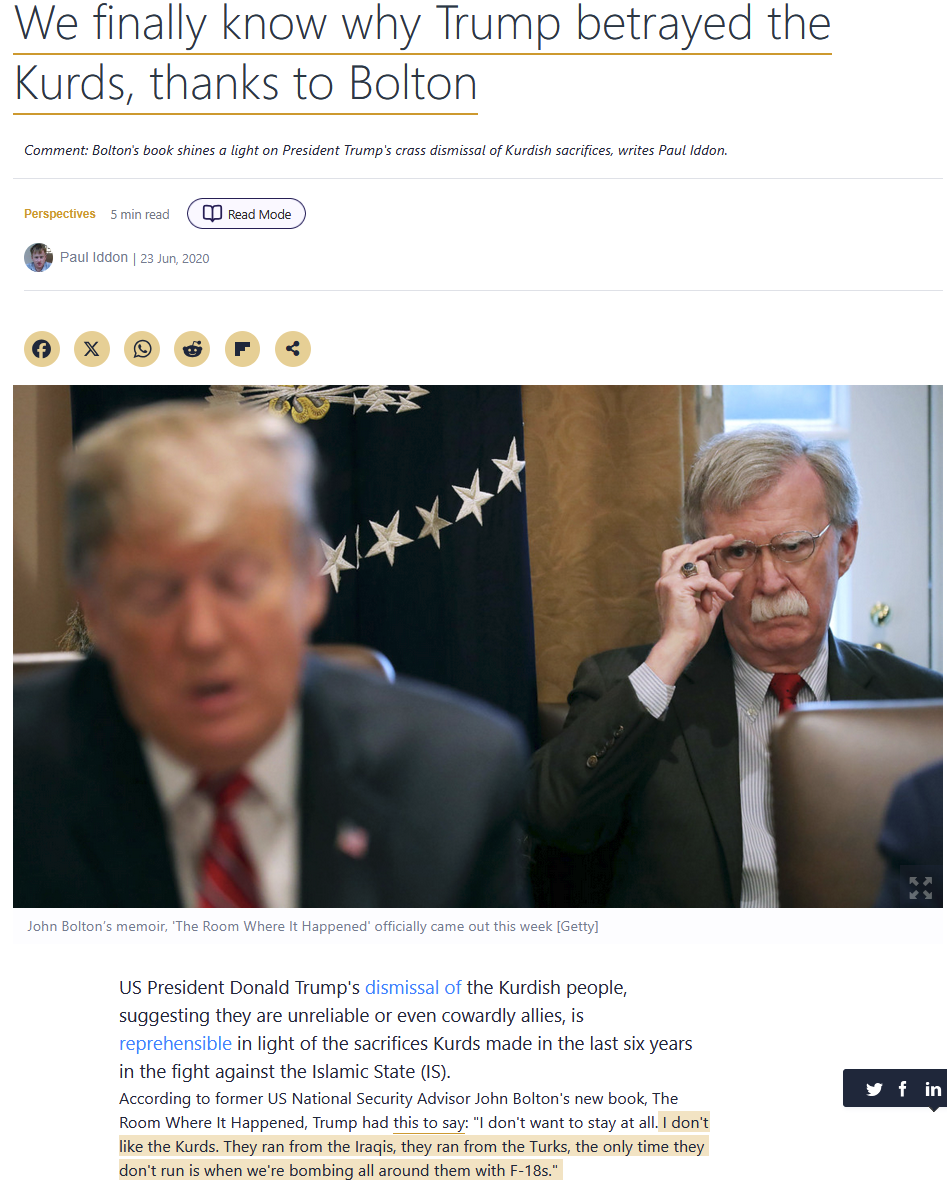The width and height of the screenshot is (947, 1201).
Task: Share article via WhatsApp
Action: point(142,349)
